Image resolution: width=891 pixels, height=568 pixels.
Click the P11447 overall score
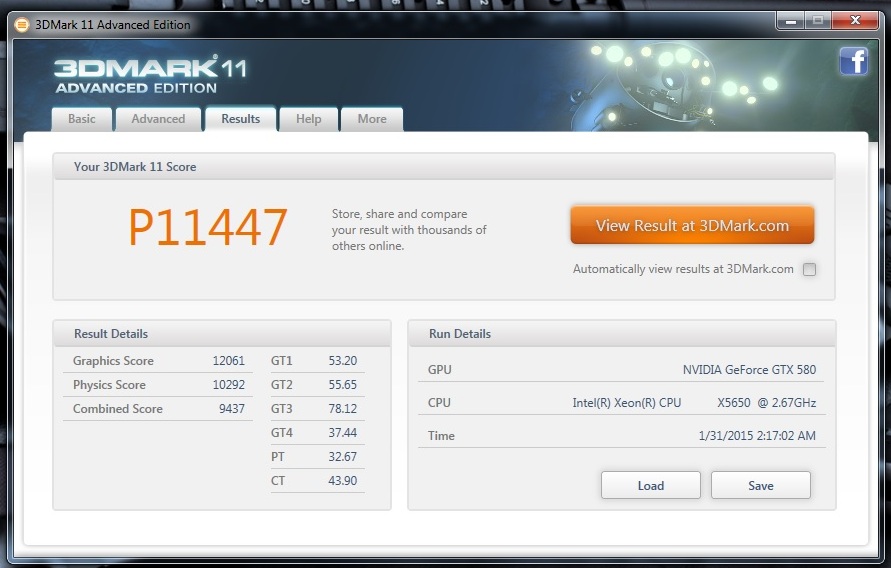point(208,227)
